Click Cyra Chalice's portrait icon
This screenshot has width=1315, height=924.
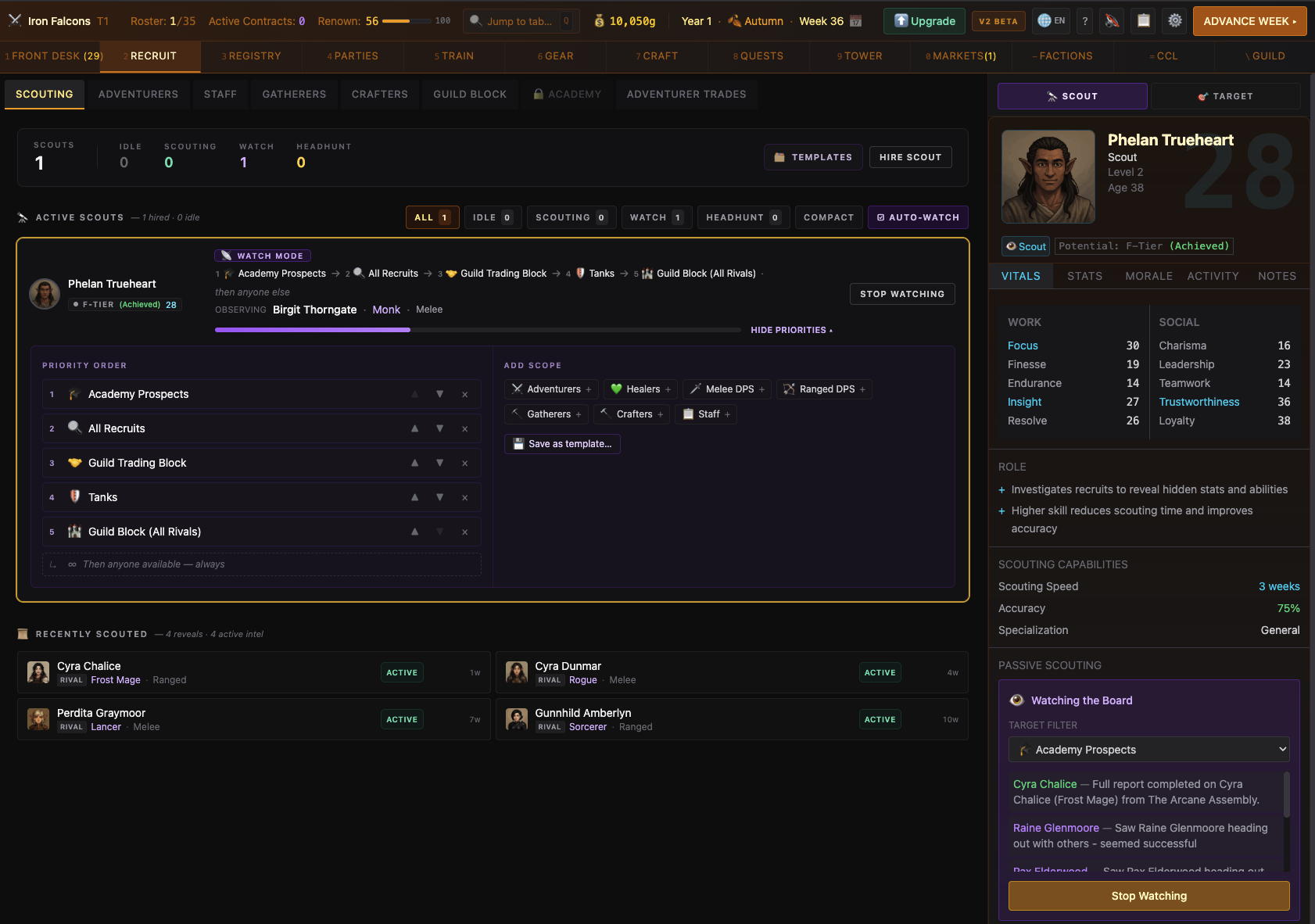point(38,672)
